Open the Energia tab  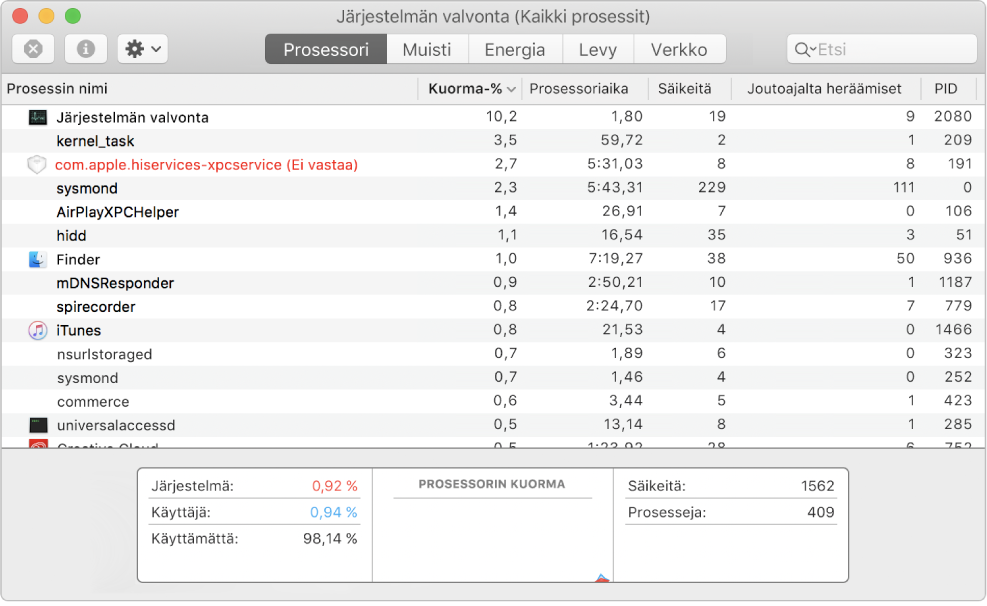515,50
